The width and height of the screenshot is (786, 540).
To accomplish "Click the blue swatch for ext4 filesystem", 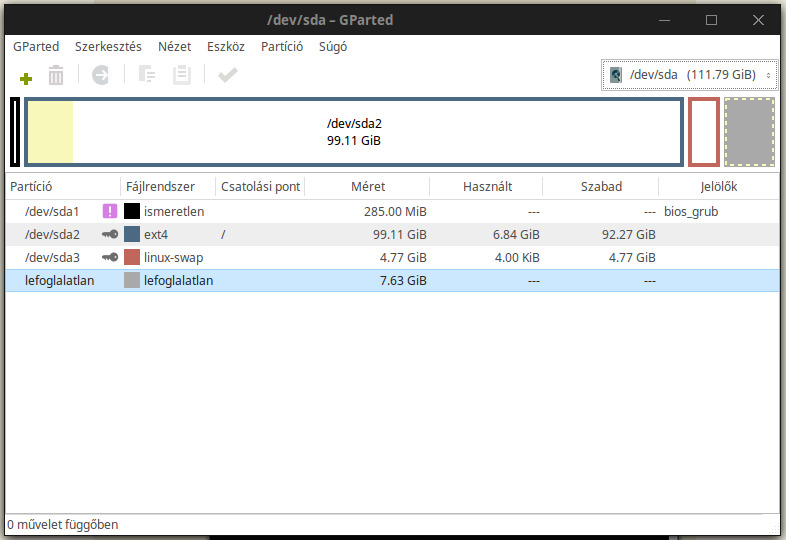I will coord(132,234).
